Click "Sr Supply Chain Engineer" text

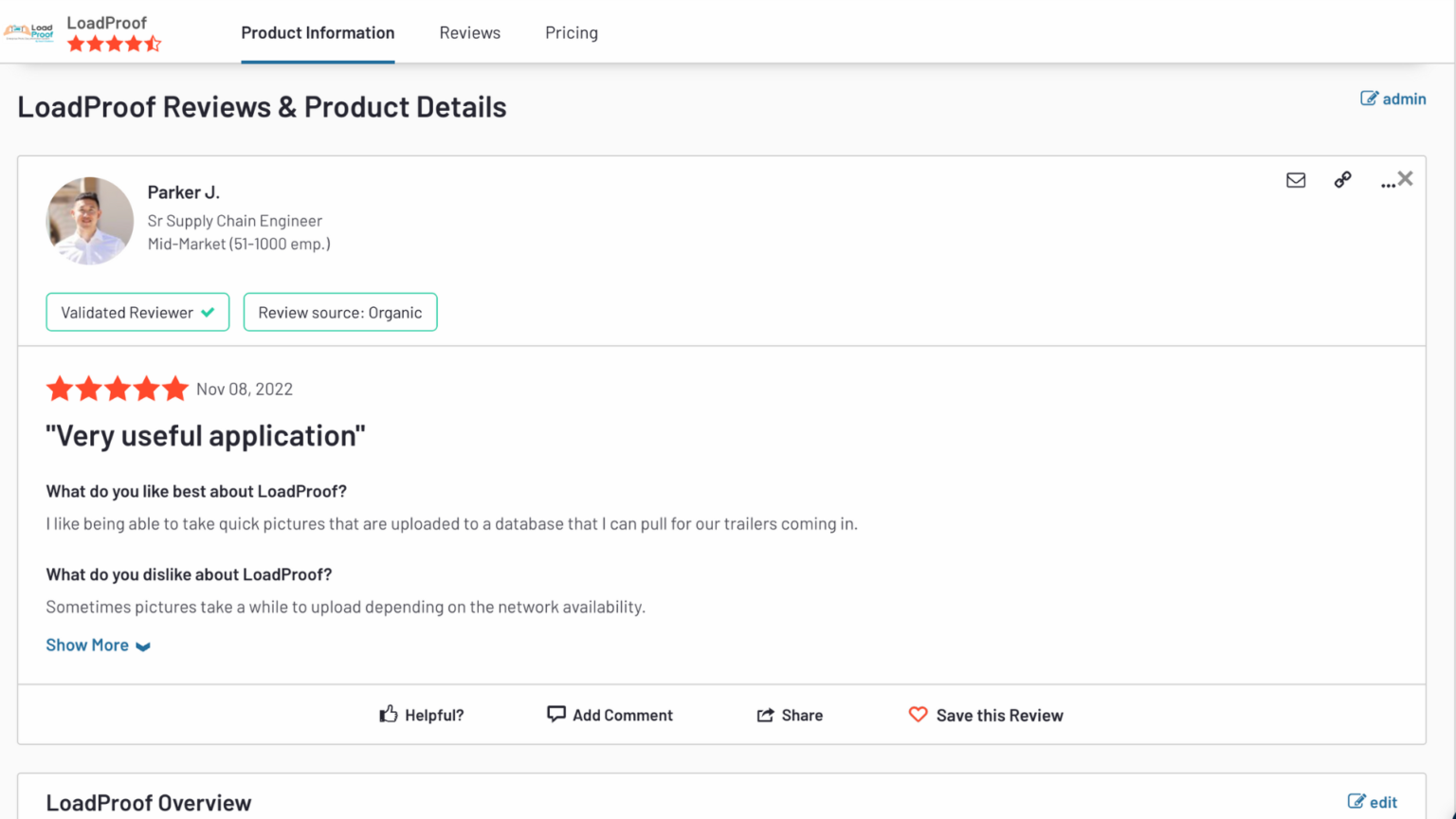click(235, 220)
